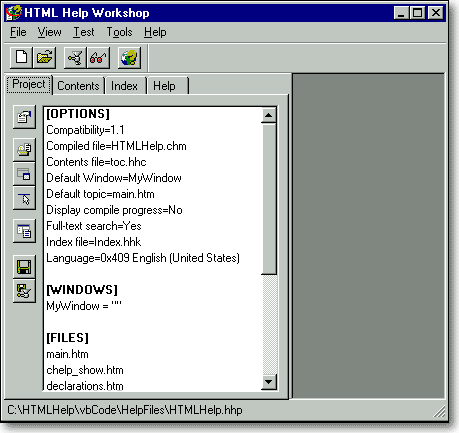Click the HTML Help Workshop title bar icon

point(14,13)
